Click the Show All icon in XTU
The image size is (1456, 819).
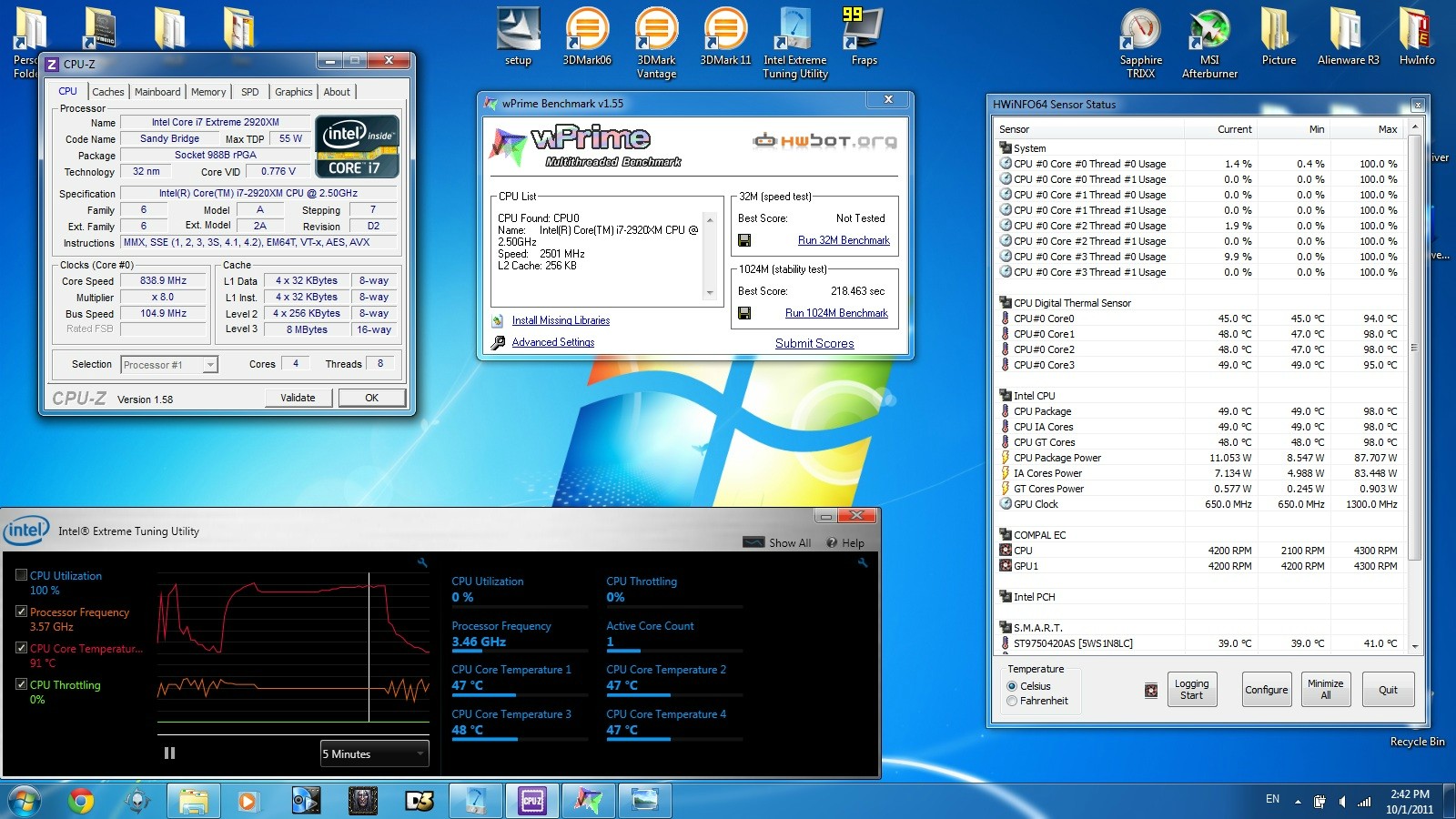click(x=753, y=542)
